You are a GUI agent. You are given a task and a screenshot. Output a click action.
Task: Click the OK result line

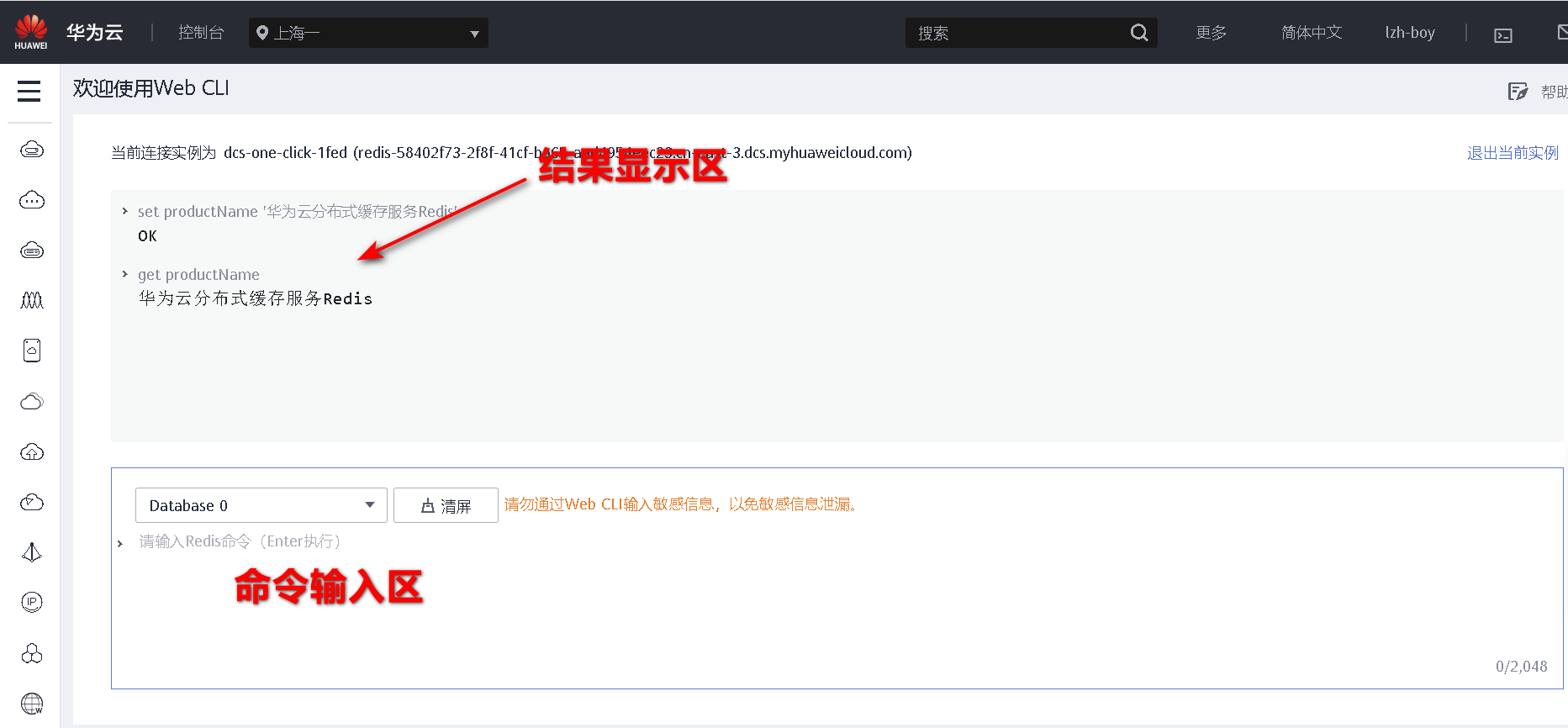click(147, 236)
